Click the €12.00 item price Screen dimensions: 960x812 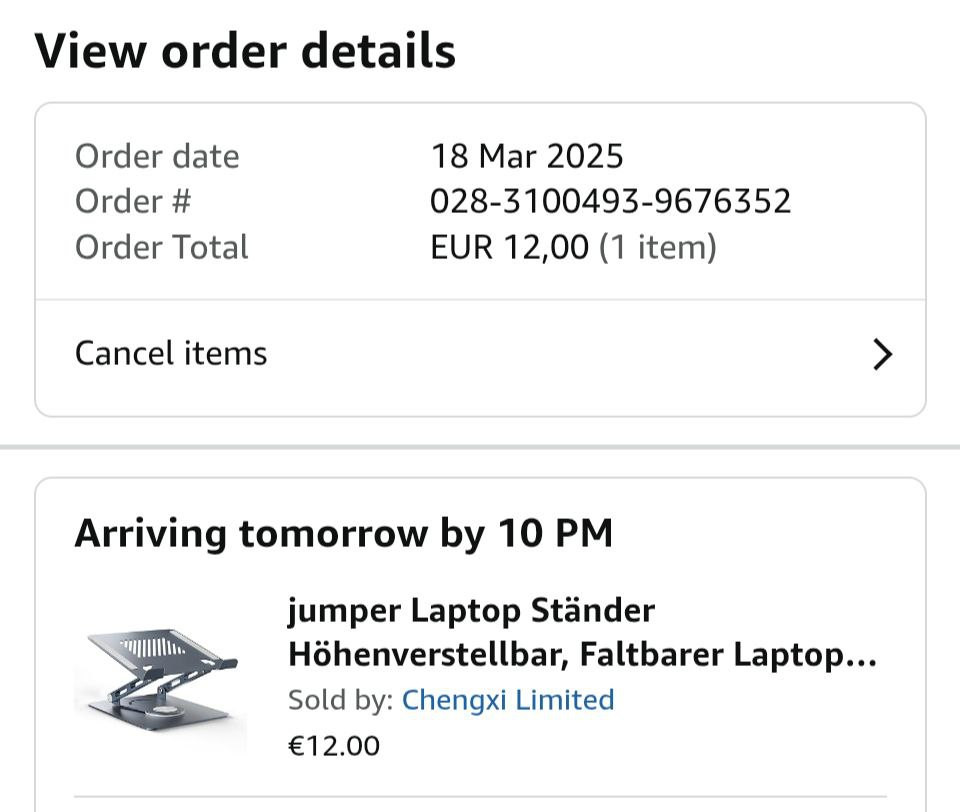click(334, 746)
